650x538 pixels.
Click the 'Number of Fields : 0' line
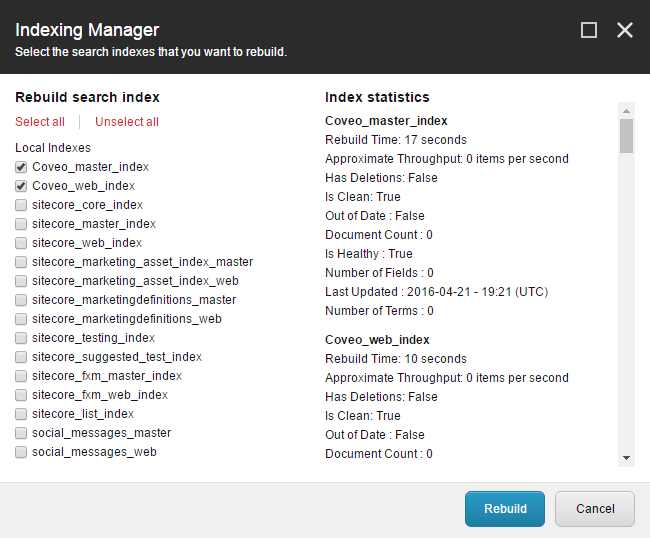point(379,273)
